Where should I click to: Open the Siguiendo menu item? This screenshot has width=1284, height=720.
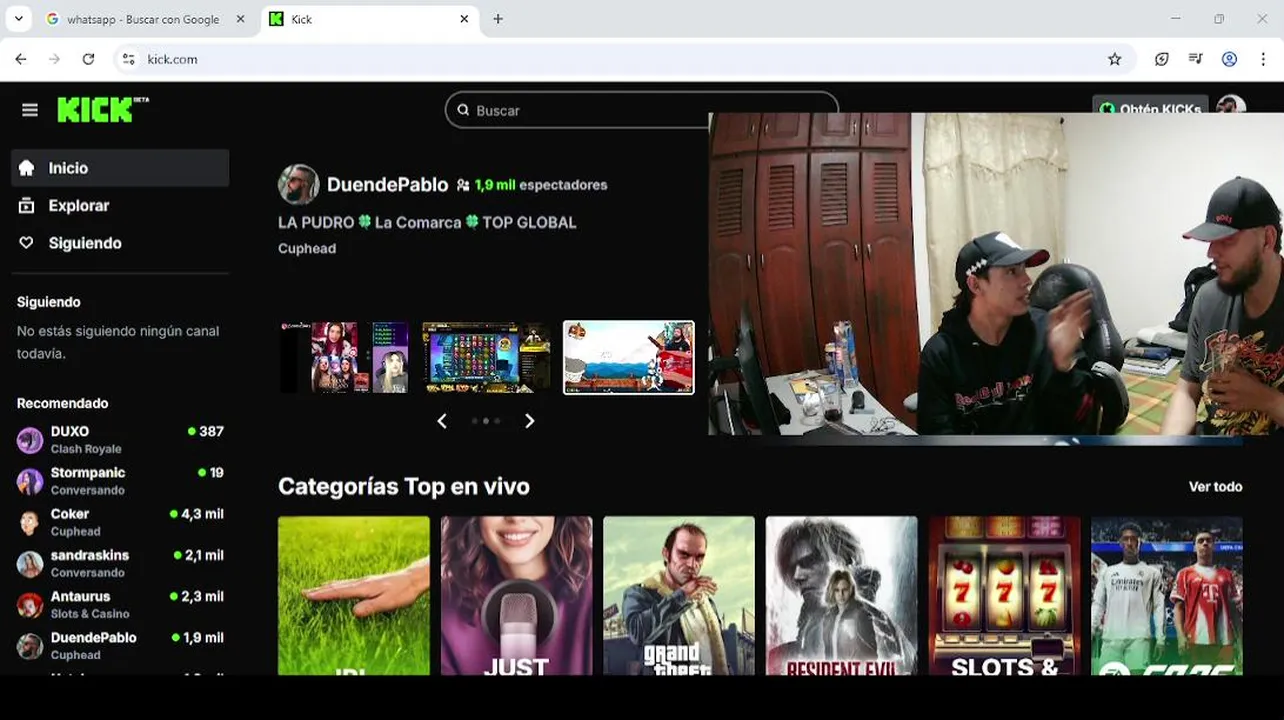tap(120, 243)
